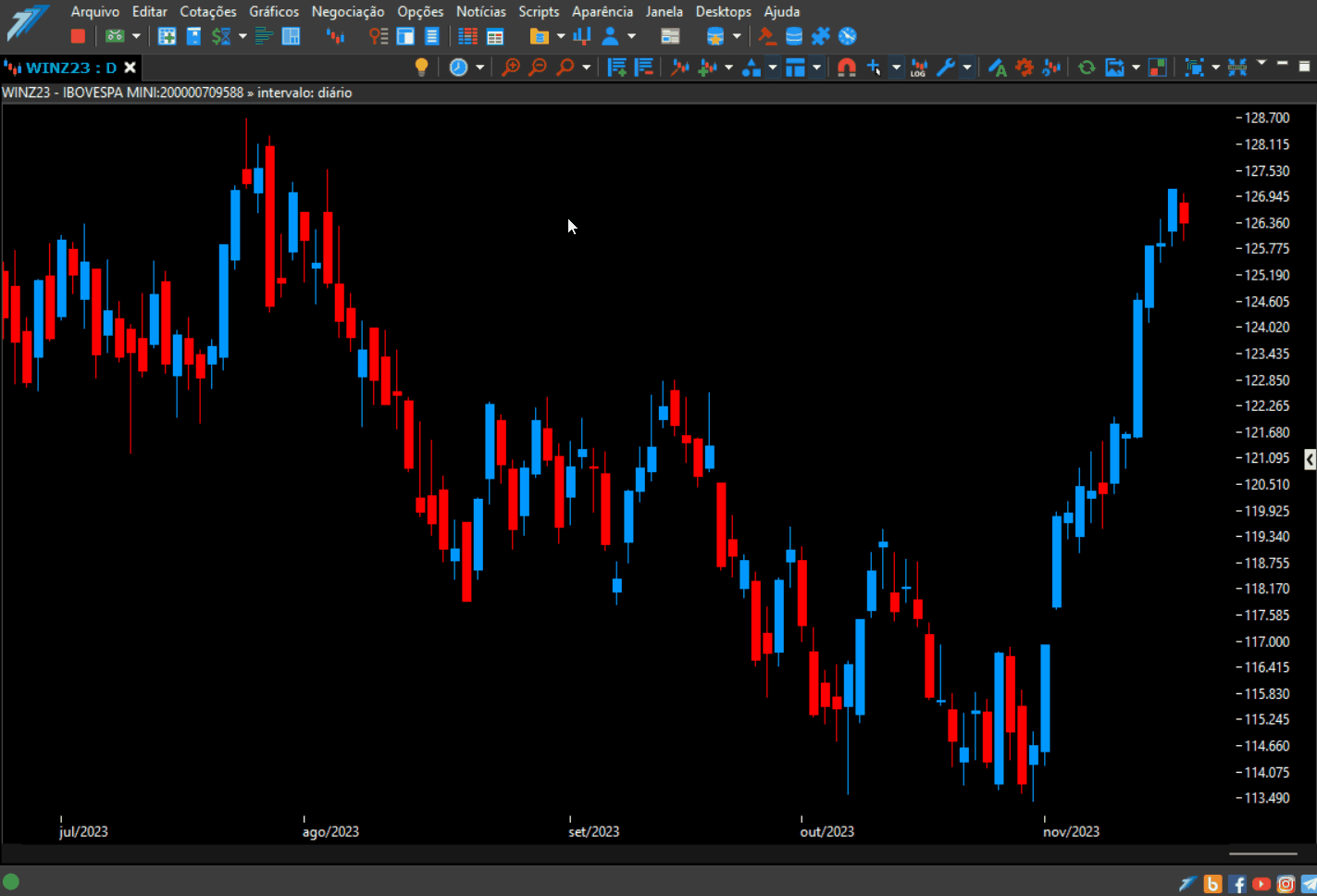
Task: Open the Facebook link icon
Action: point(1236,884)
